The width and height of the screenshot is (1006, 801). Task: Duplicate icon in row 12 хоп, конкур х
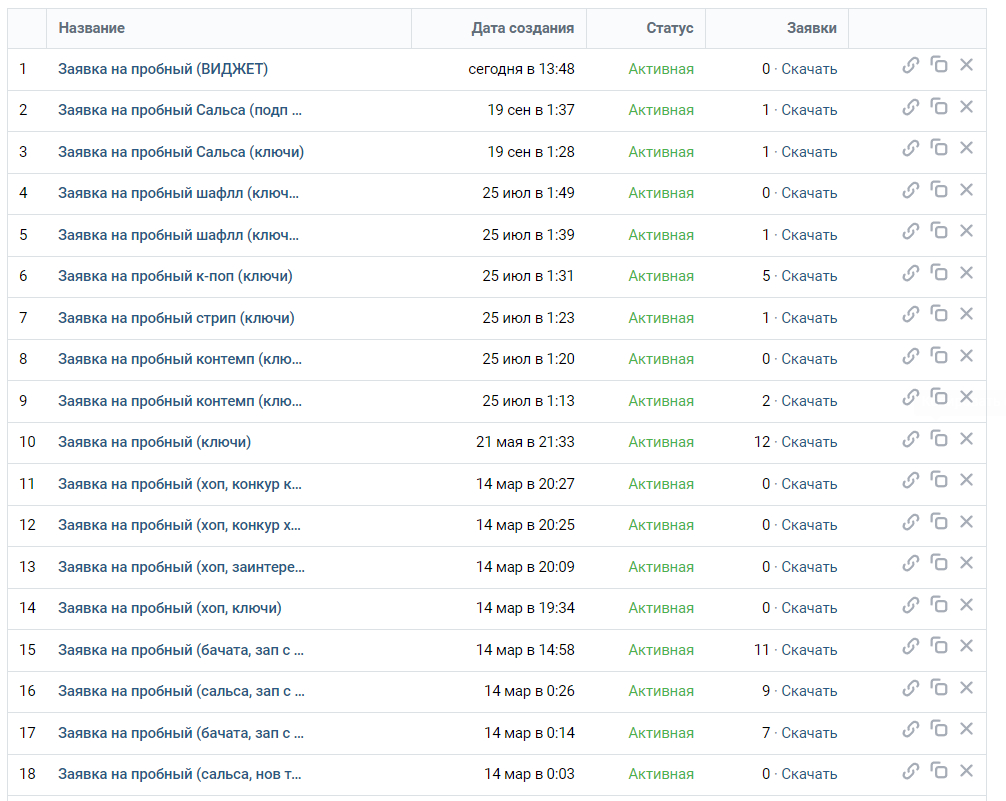click(x=939, y=522)
